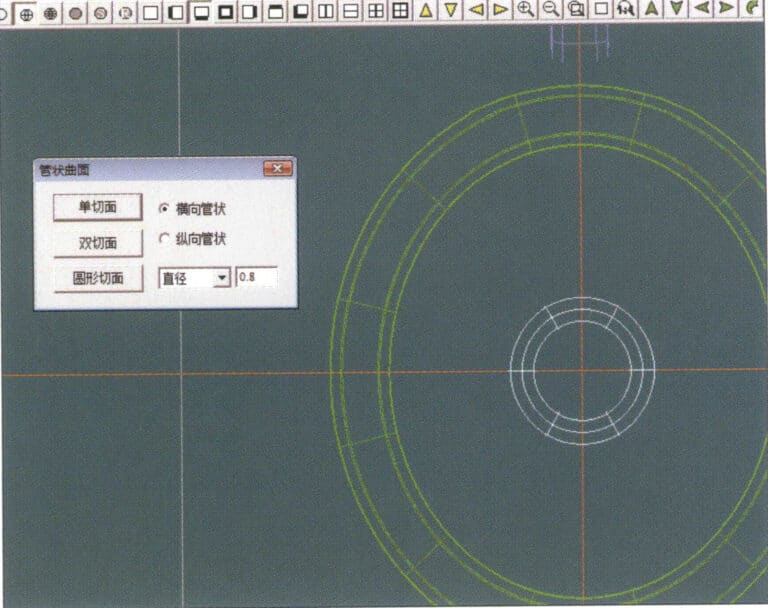Click the zoom in magnifier icon

pos(526,9)
